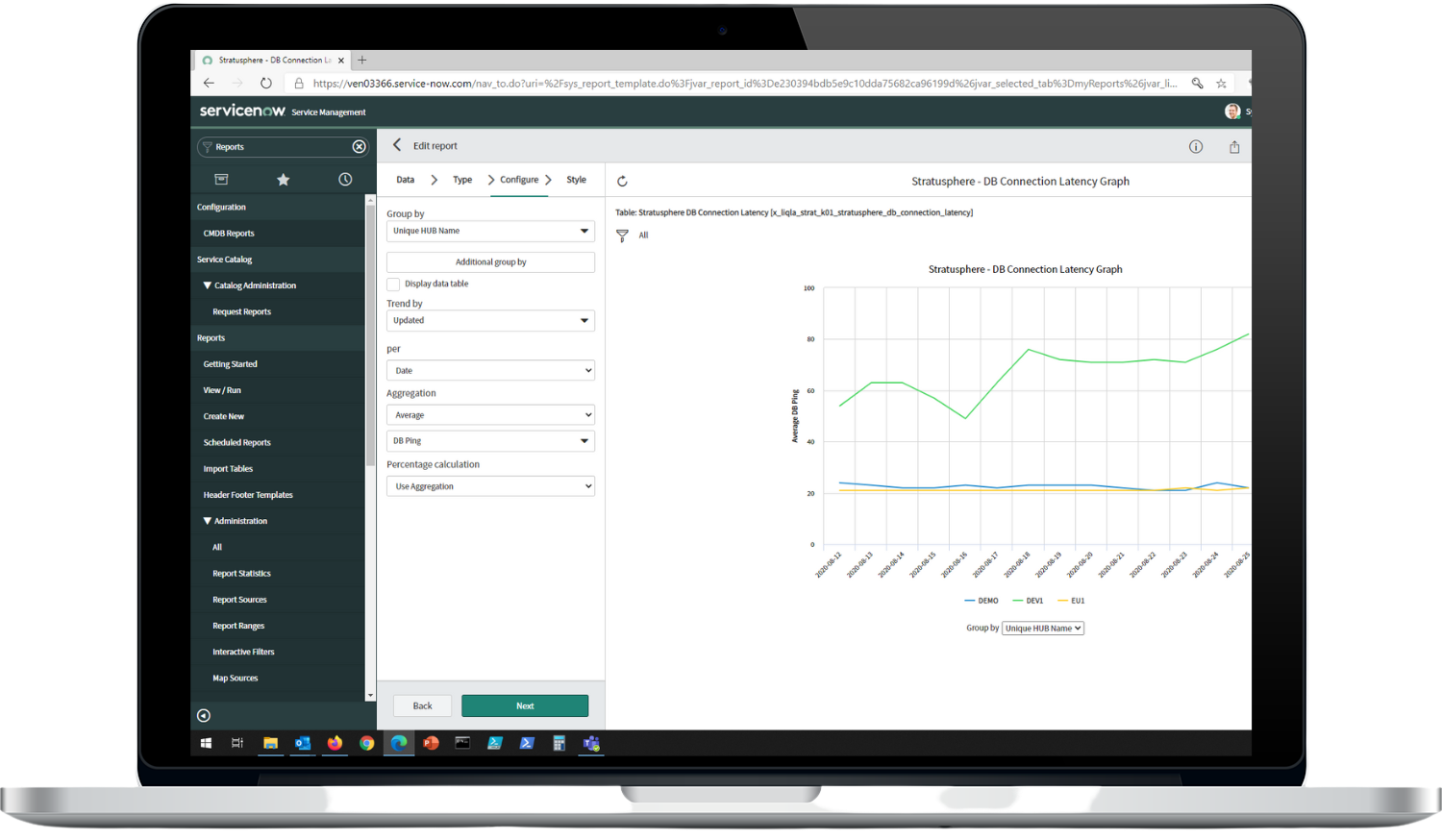The height and width of the screenshot is (840, 1442).
Task: Toggle DEMO series in chart legend
Action: 982,601
